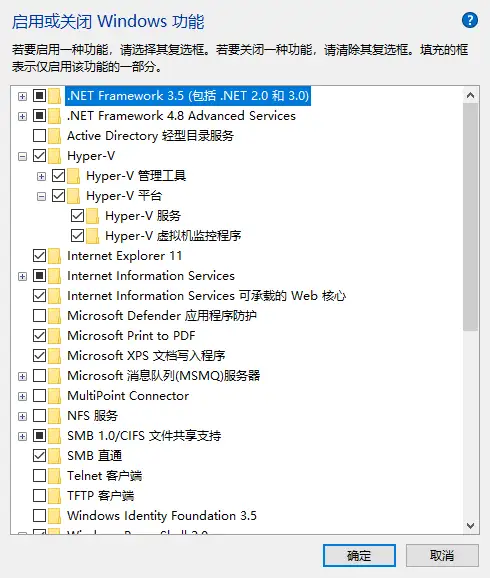Enable the TFTP 客户端 checkbox
490x578 pixels.
coord(39,495)
